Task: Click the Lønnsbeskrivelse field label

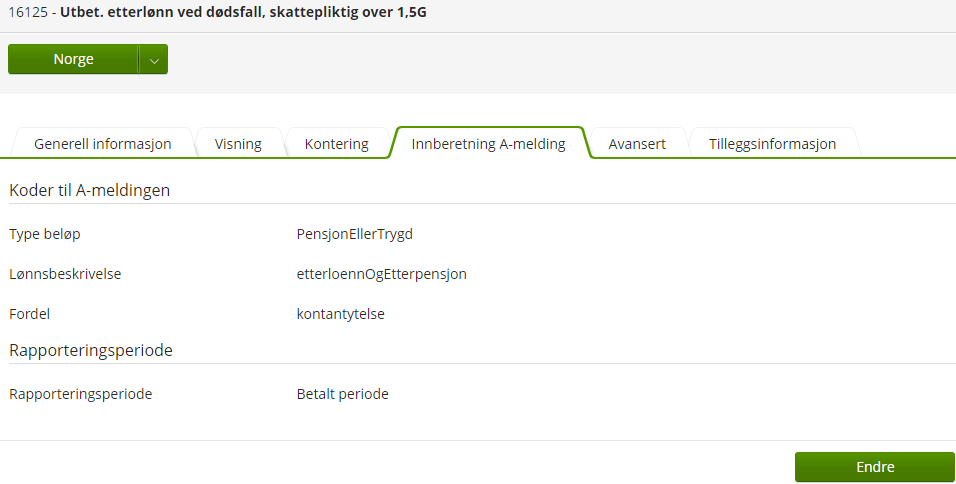Action: point(65,274)
